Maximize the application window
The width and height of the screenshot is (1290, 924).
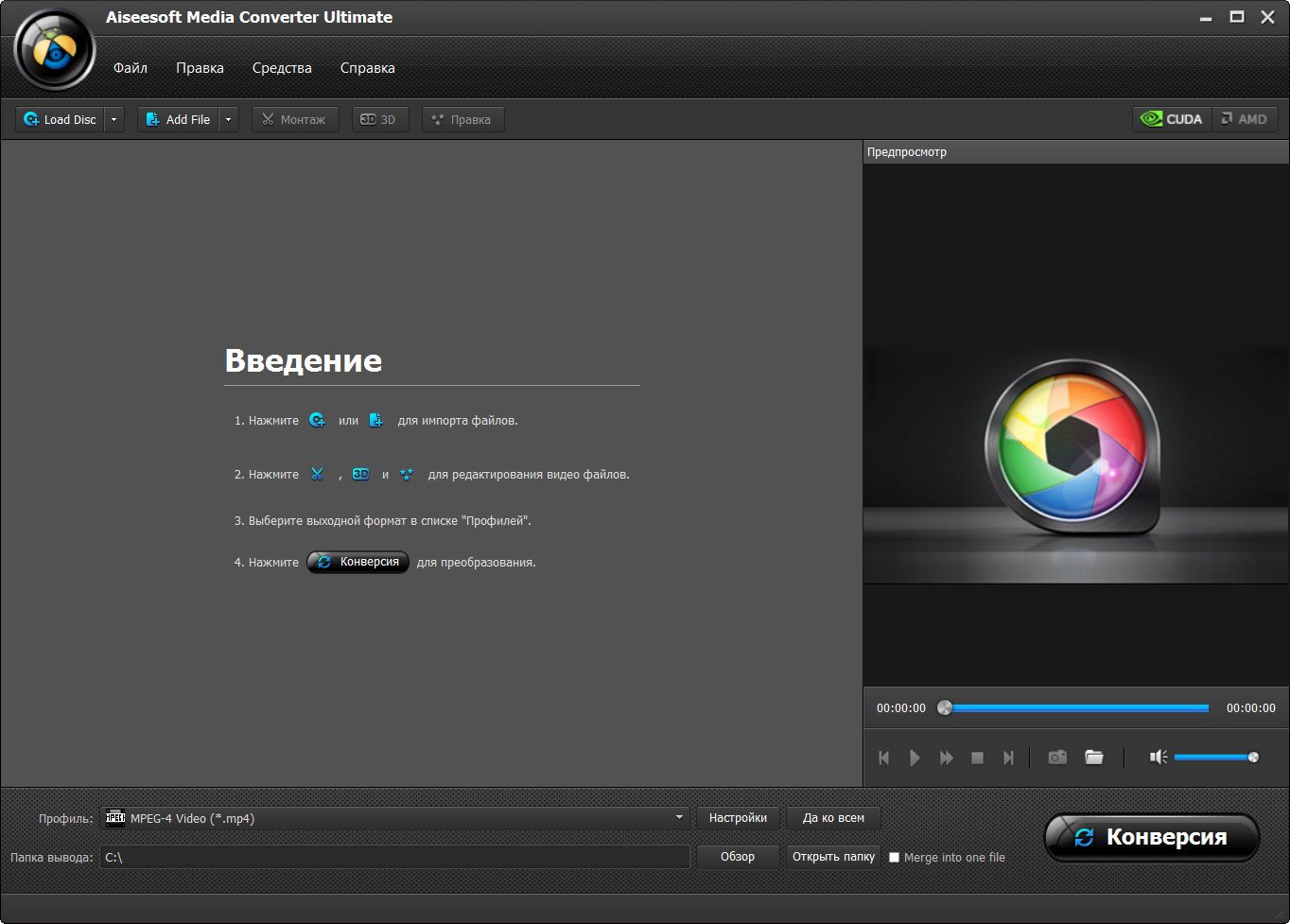(1236, 17)
